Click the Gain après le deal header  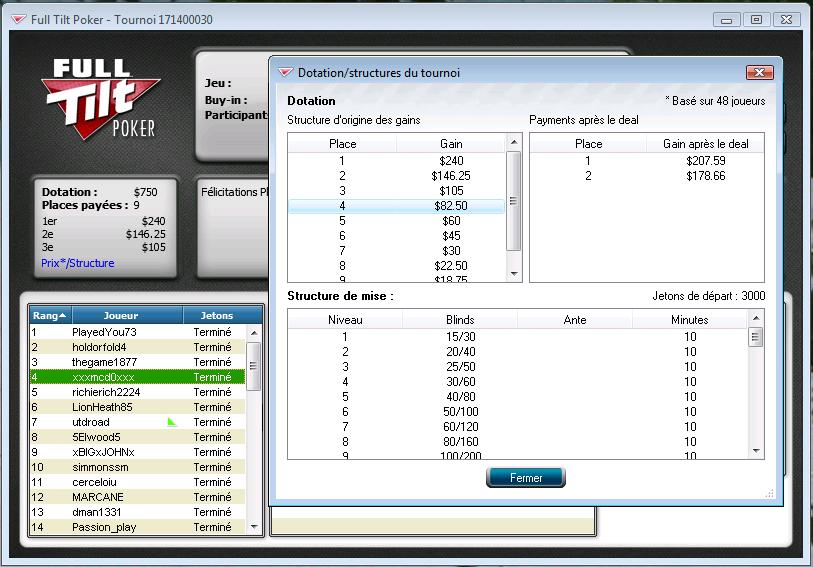[705, 144]
